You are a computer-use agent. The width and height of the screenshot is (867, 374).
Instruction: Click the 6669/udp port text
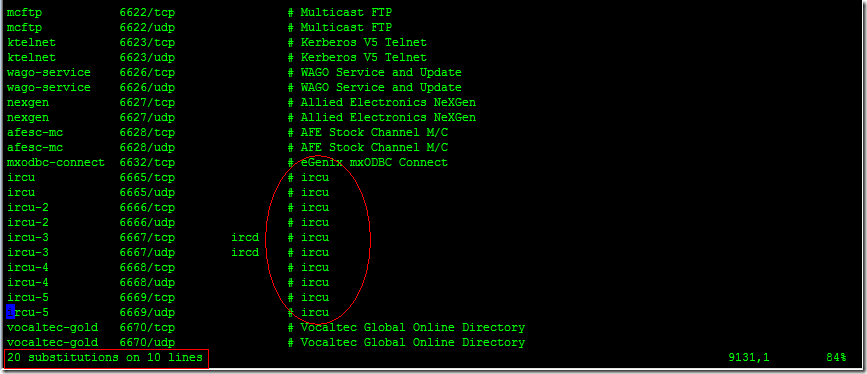pos(147,313)
